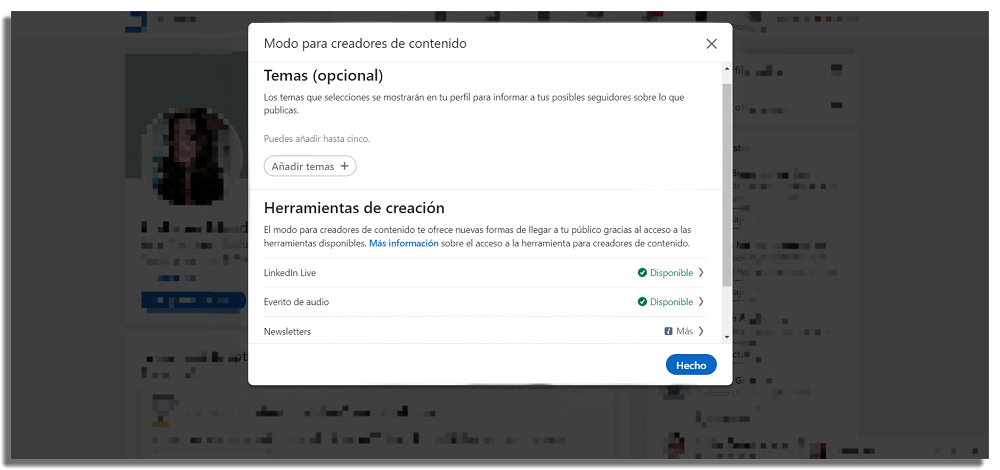Click the Temas (opcional) heading

[x=323, y=76]
